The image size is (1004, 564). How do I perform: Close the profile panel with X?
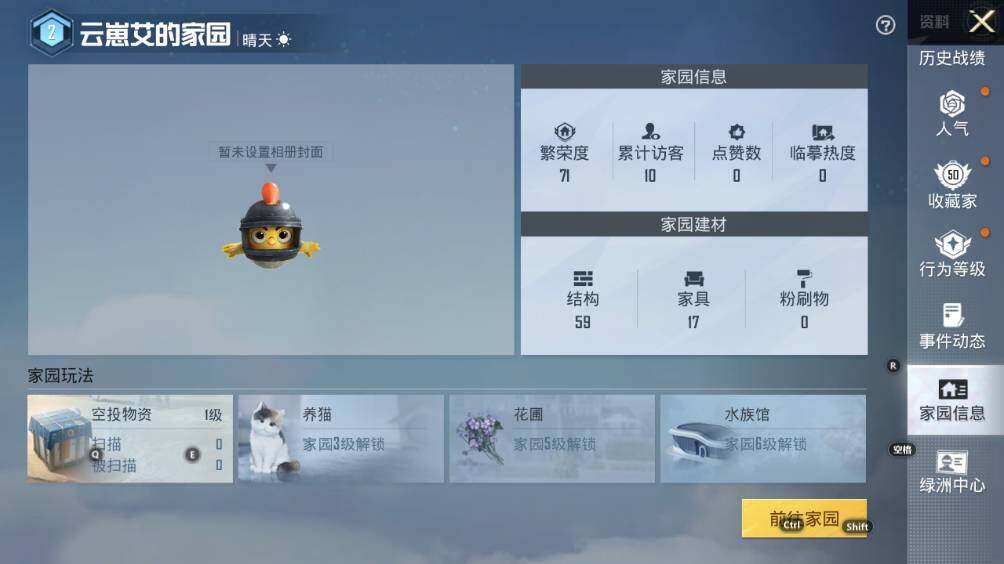point(982,22)
